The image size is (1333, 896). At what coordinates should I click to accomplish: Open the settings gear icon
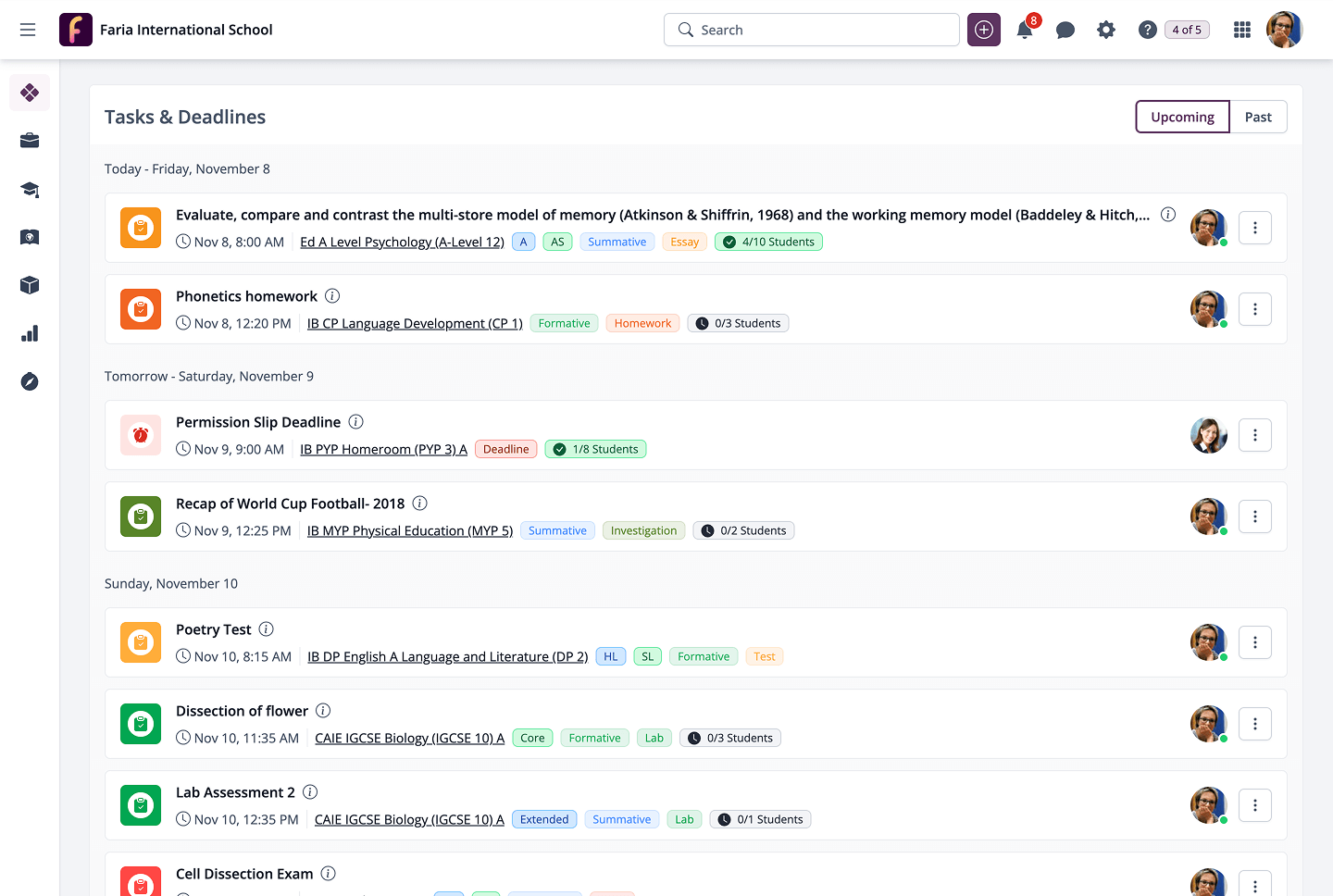coord(1106,31)
